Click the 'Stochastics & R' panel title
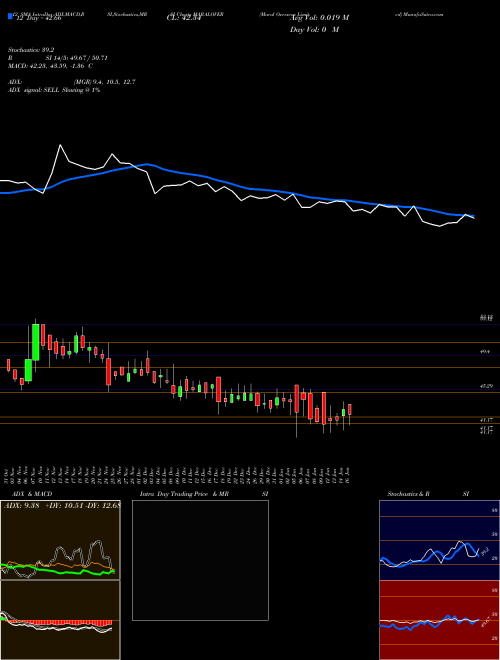Screen dimensions: 500x660 409,494
